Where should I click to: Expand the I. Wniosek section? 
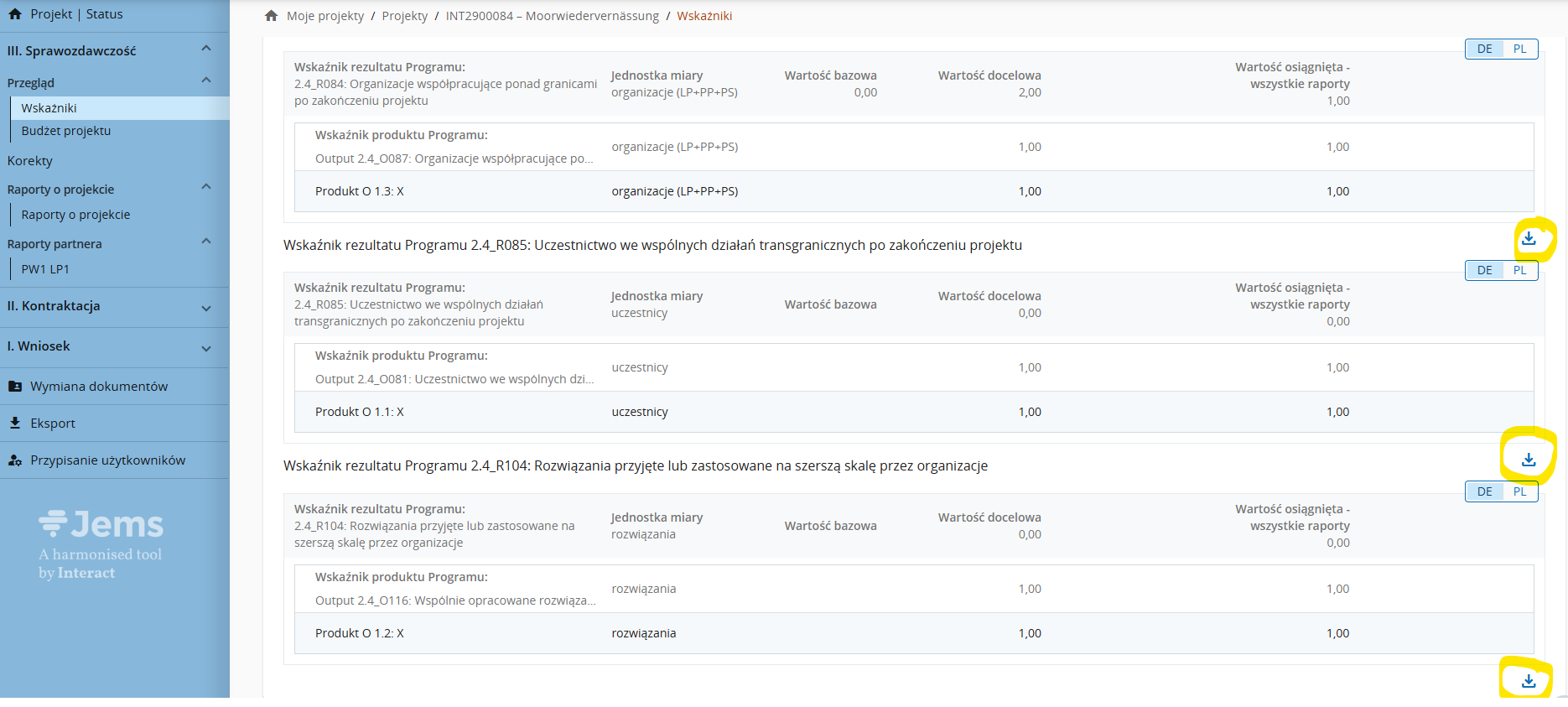pyautogui.click(x=206, y=348)
